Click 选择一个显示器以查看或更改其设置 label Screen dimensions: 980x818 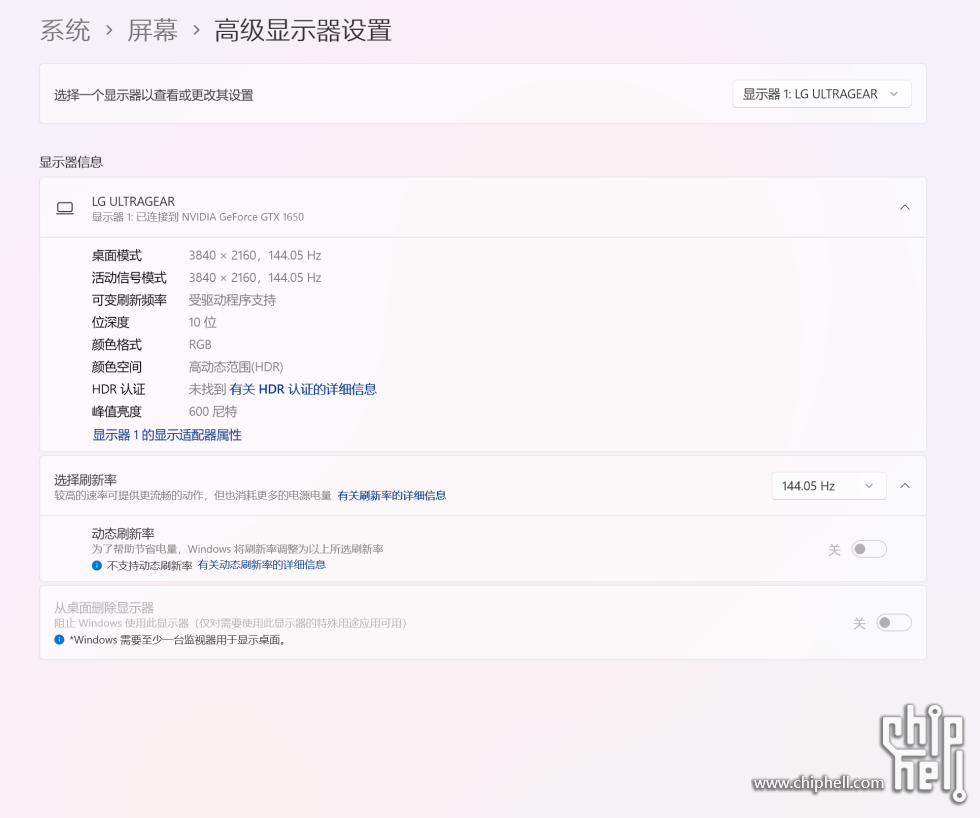[154, 95]
